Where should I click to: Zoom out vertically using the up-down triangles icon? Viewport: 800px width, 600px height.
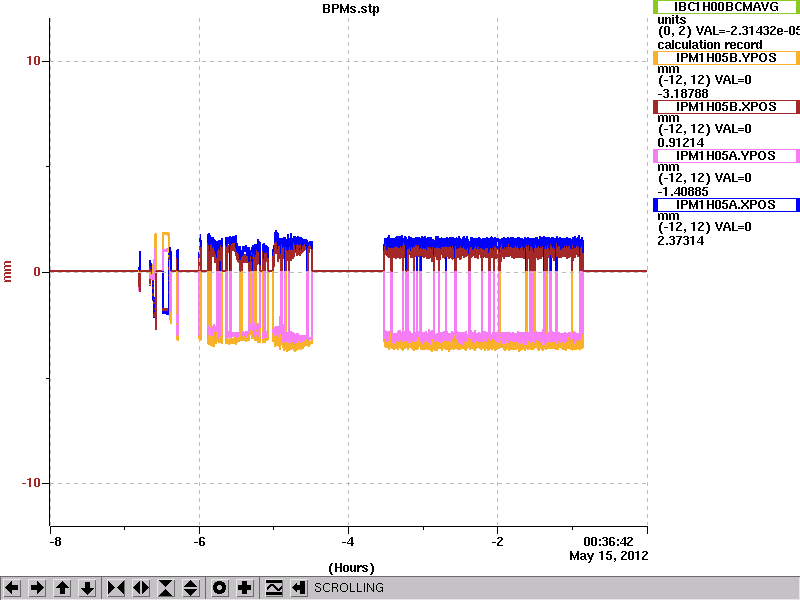click(x=191, y=588)
